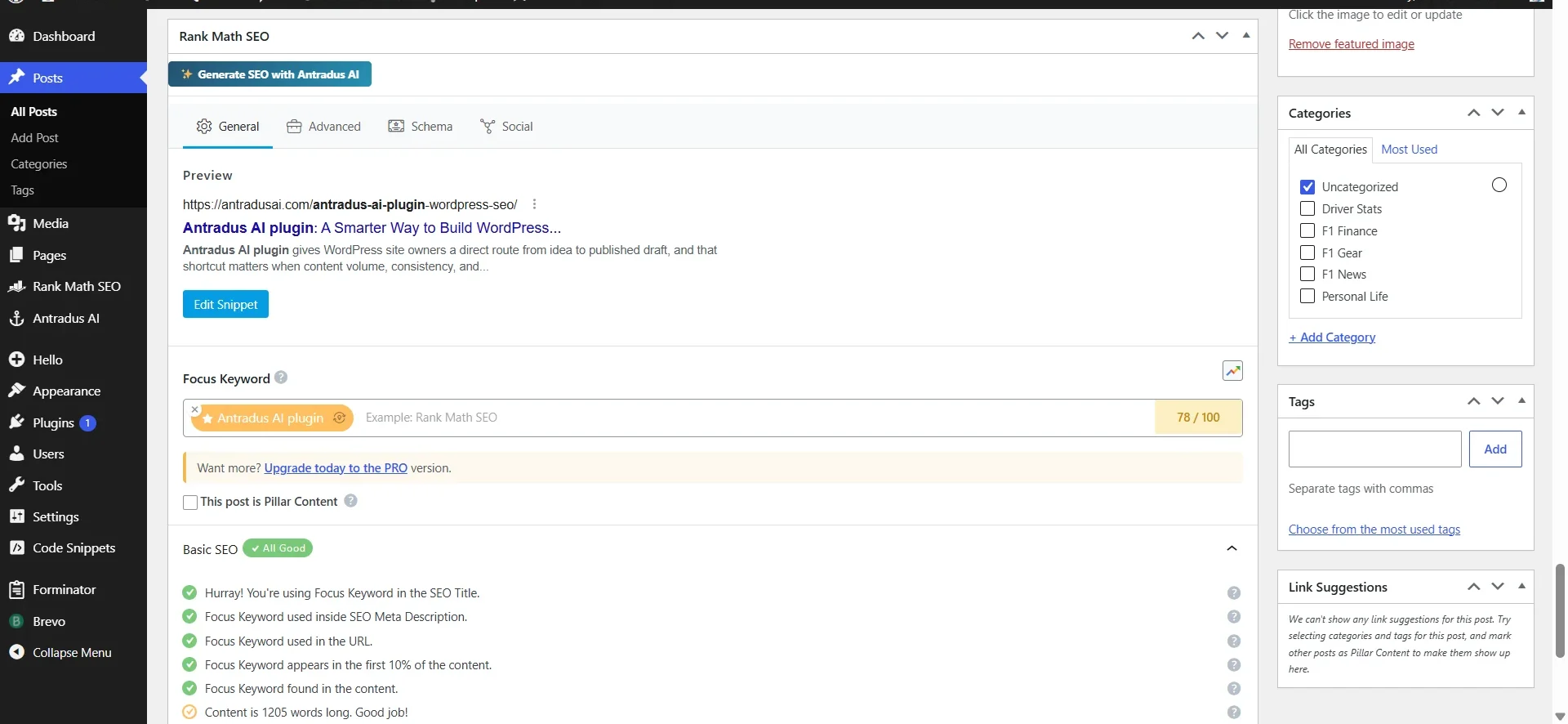Toggle the Uncategorized category checkbox
Viewport: 1568px width, 724px height.
click(x=1307, y=187)
